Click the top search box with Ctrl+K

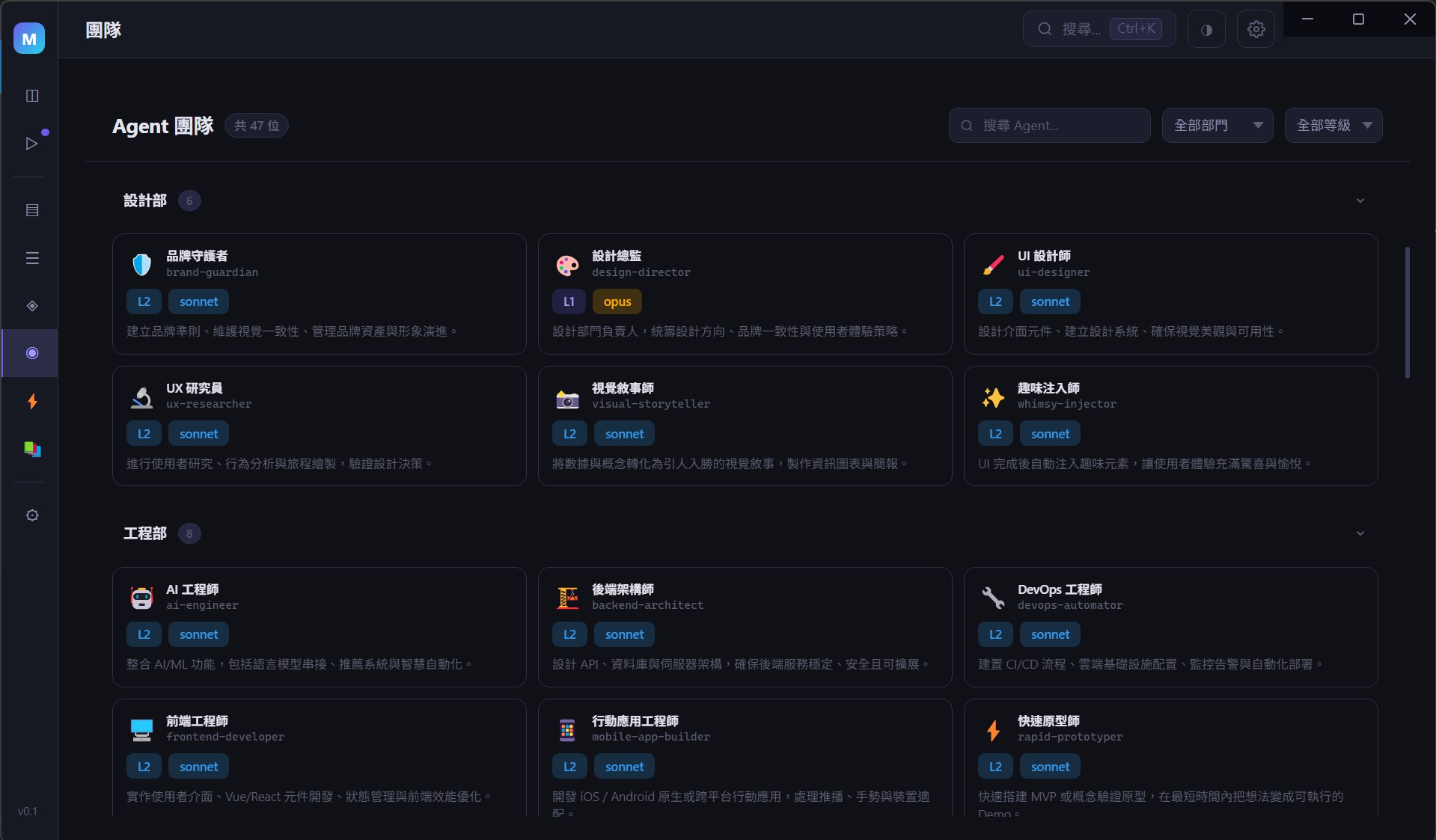pyautogui.click(x=1099, y=29)
